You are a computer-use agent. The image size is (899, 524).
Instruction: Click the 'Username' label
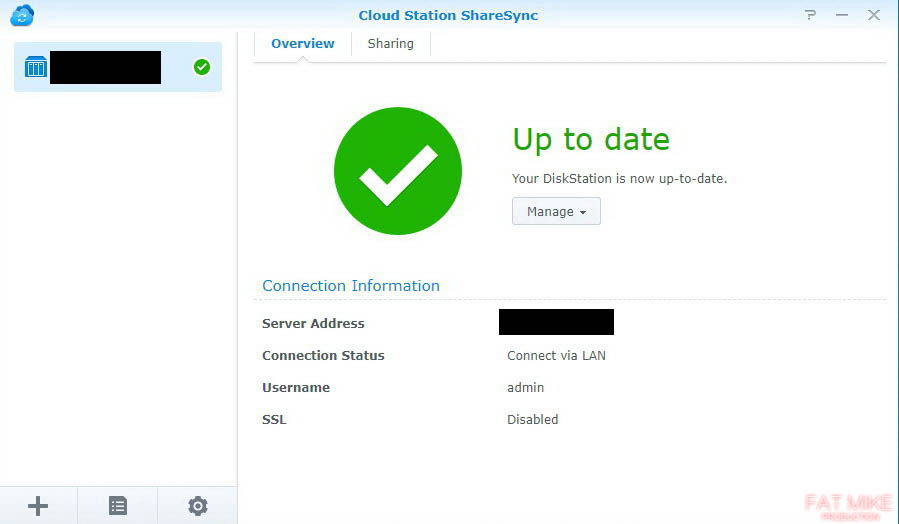point(296,388)
